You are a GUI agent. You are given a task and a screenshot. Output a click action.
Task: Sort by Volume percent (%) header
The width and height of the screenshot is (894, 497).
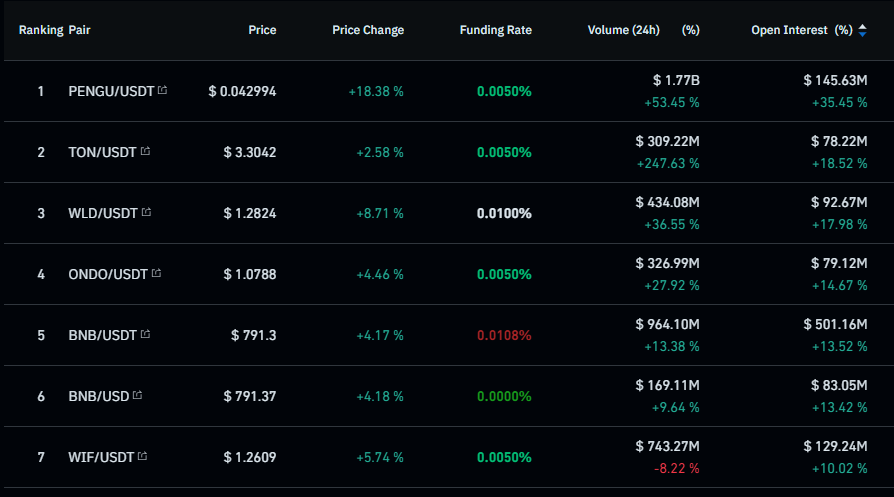[x=690, y=30]
